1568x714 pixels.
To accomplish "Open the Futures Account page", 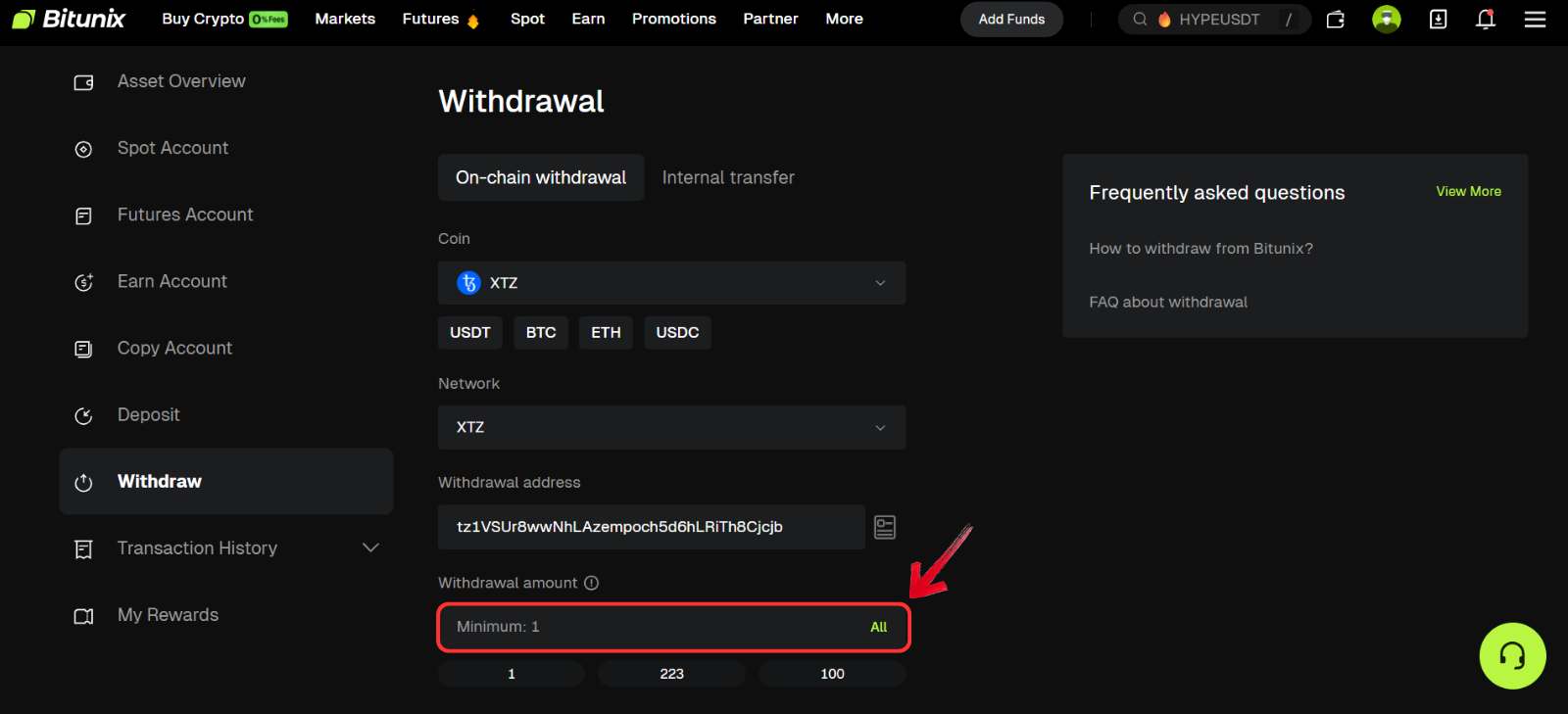I will click(x=185, y=214).
